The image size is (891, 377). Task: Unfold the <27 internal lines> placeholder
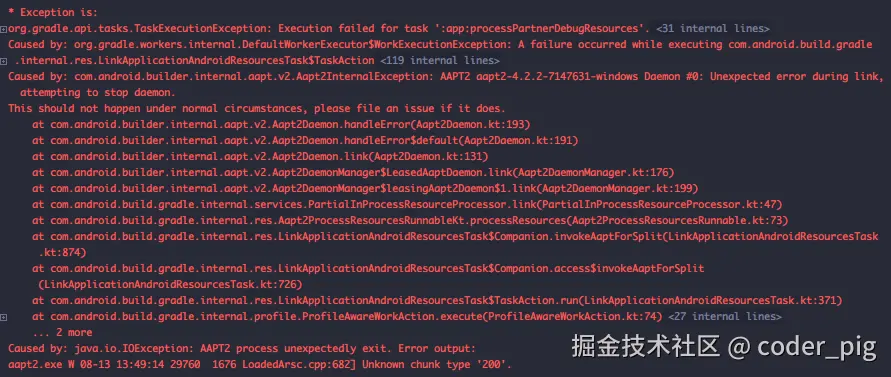(x=725, y=316)
